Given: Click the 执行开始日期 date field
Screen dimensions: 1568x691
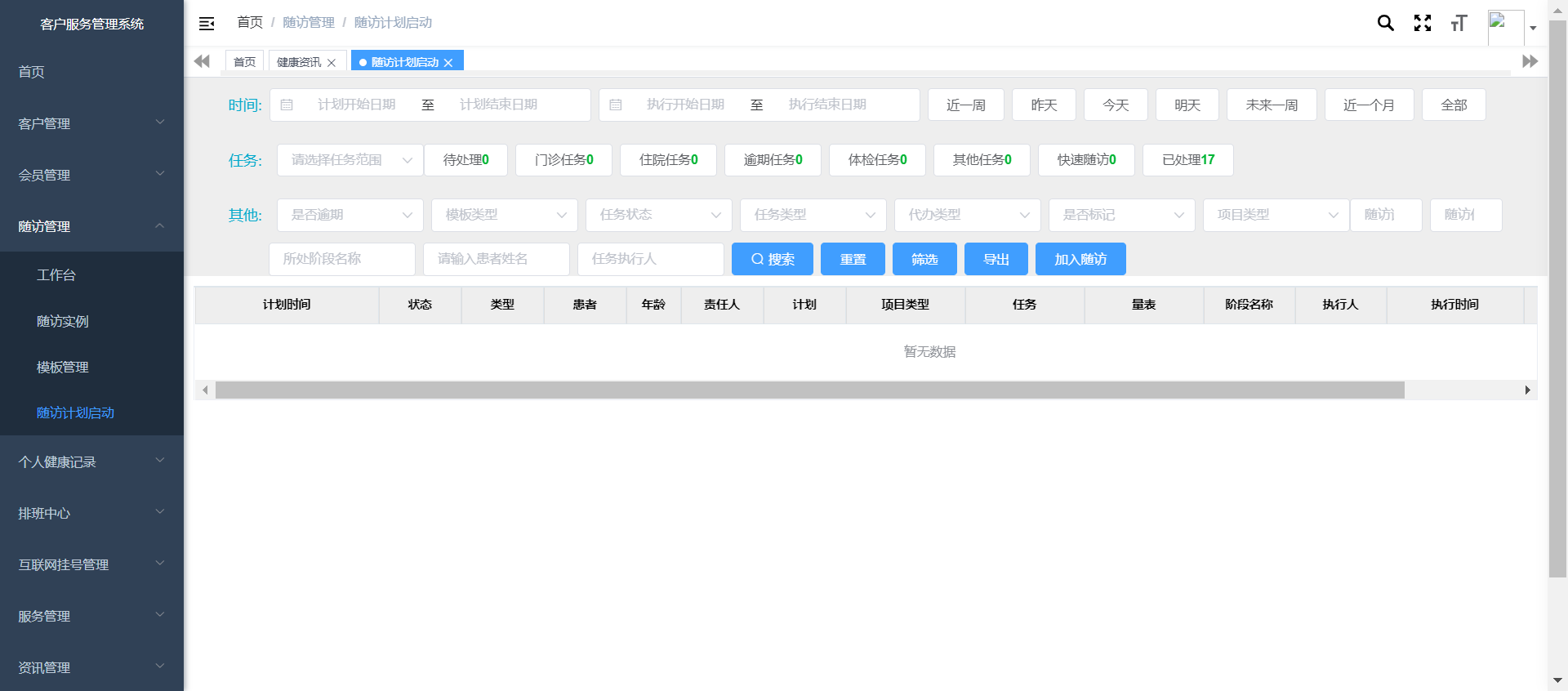Looking at the screenshot, I should pyautogui.click(x=685, y=105).
